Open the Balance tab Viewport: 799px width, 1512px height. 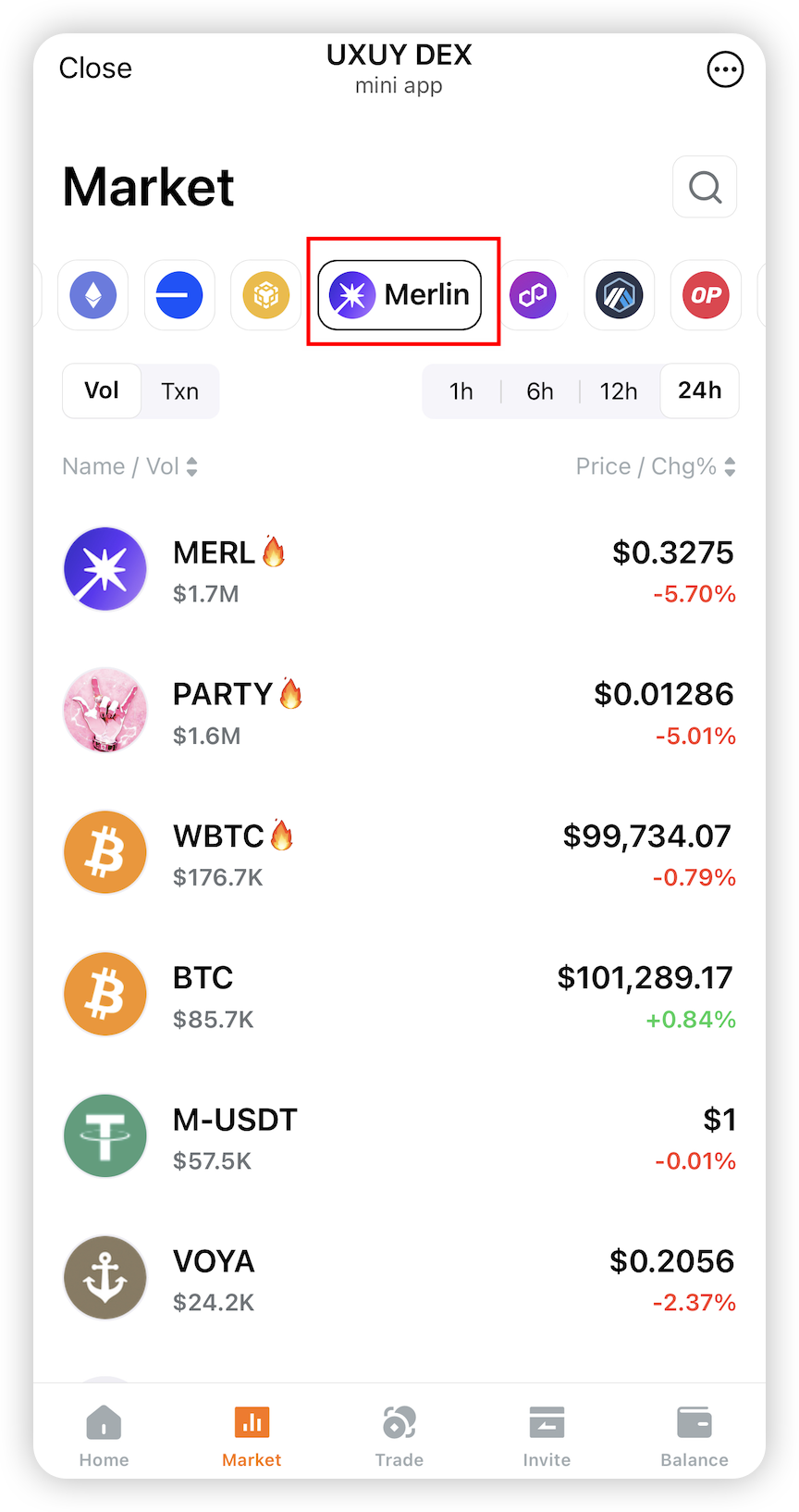[695, 1434]
